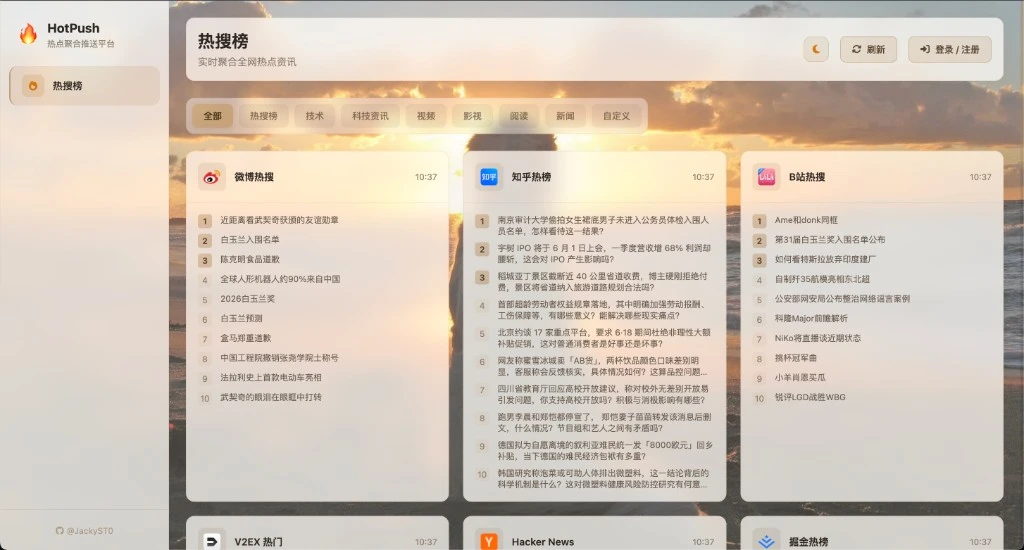Open Weibo item 武契奇的眼泪在眼眶中打转
The height and width of the screenshot is (550, 1024).
point(271,397)
